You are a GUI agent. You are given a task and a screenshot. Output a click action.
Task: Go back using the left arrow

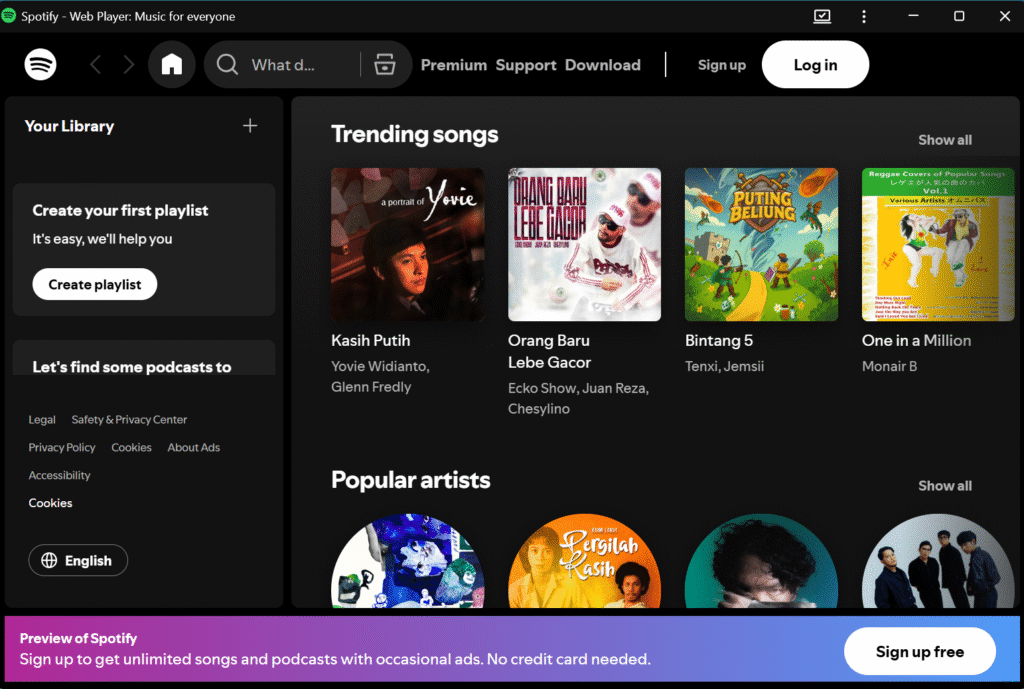[x=96, y=65]
